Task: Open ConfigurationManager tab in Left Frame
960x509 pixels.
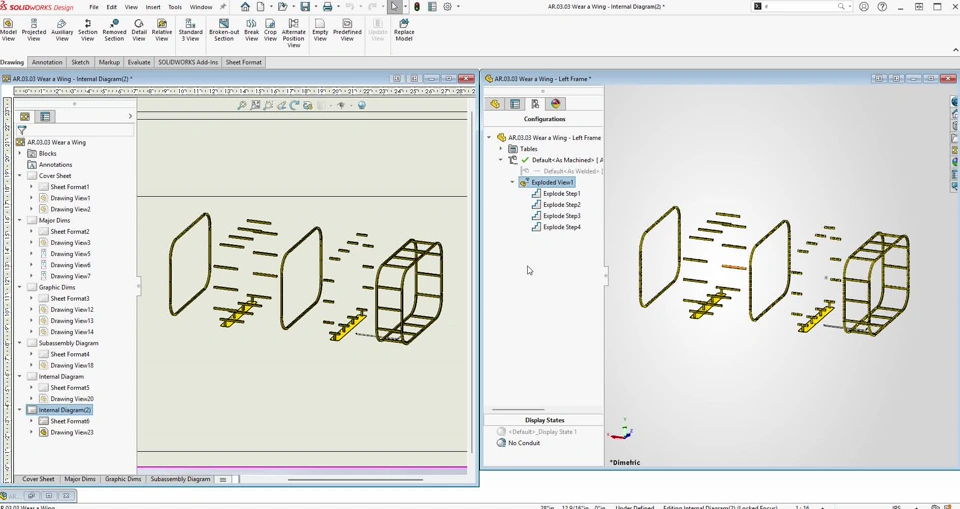Action: pos(535,104)
